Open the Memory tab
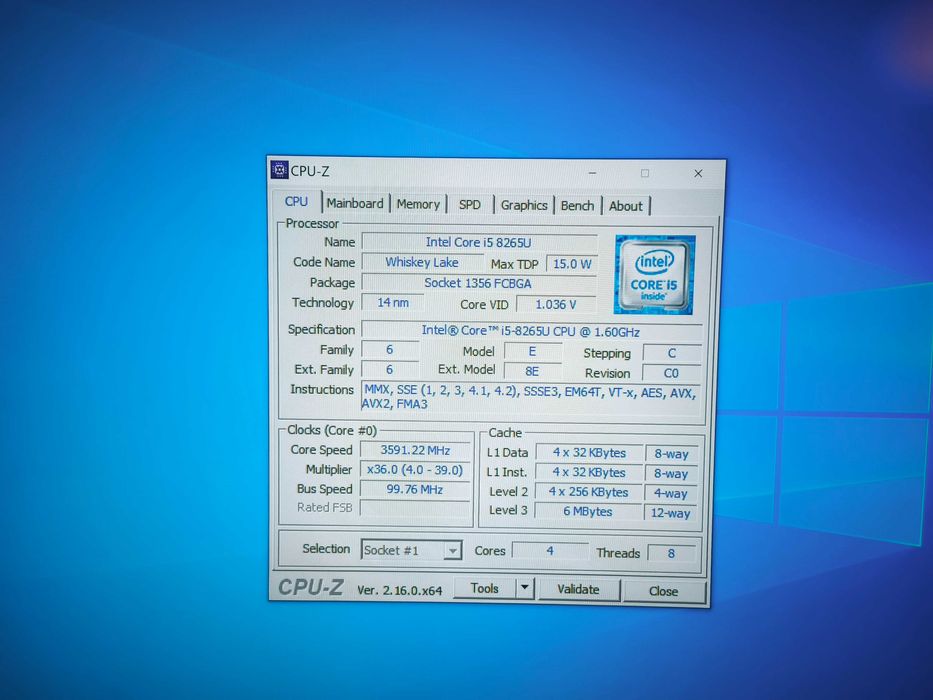Screen dimensions: 933x700 pyautogui.click(x=418, y=204)
